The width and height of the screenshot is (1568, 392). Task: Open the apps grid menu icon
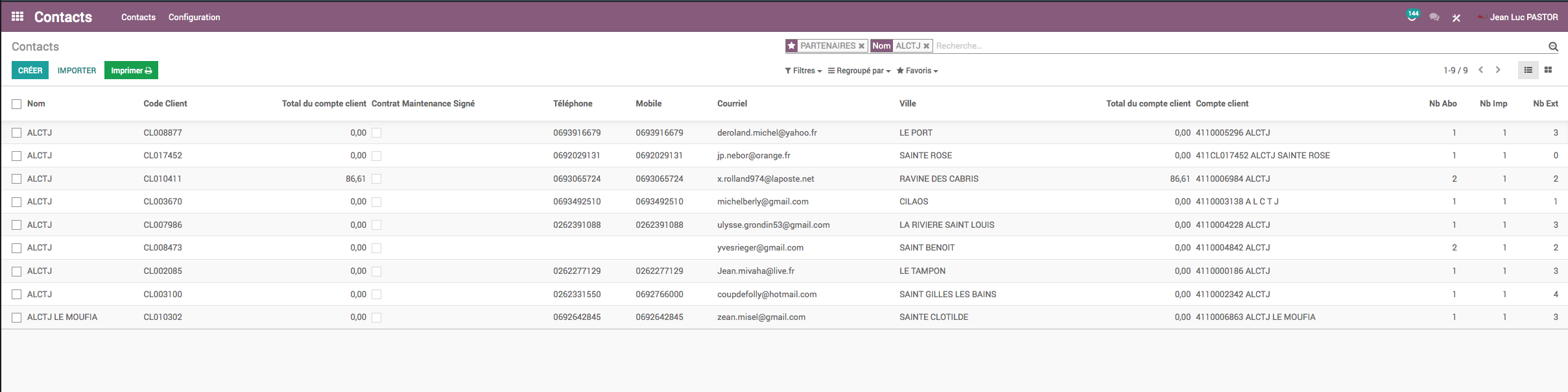18,17
